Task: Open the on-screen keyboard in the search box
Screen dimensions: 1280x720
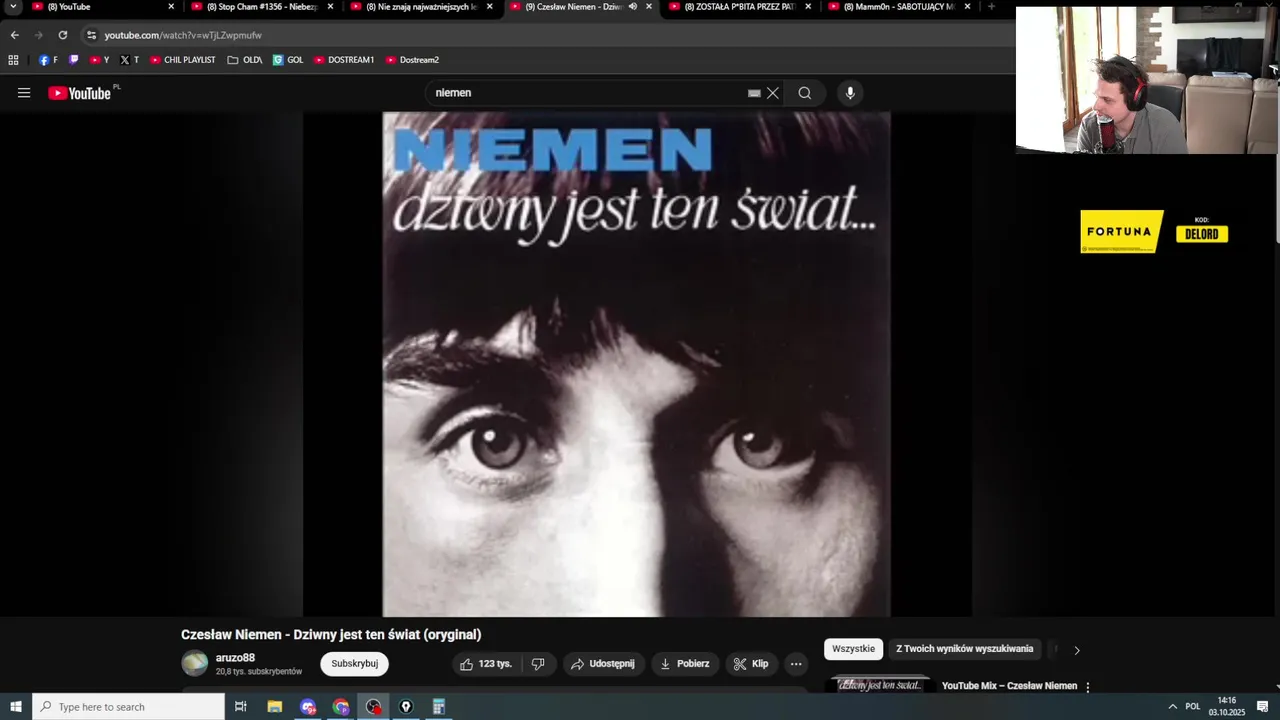Action: pos(754,93)
